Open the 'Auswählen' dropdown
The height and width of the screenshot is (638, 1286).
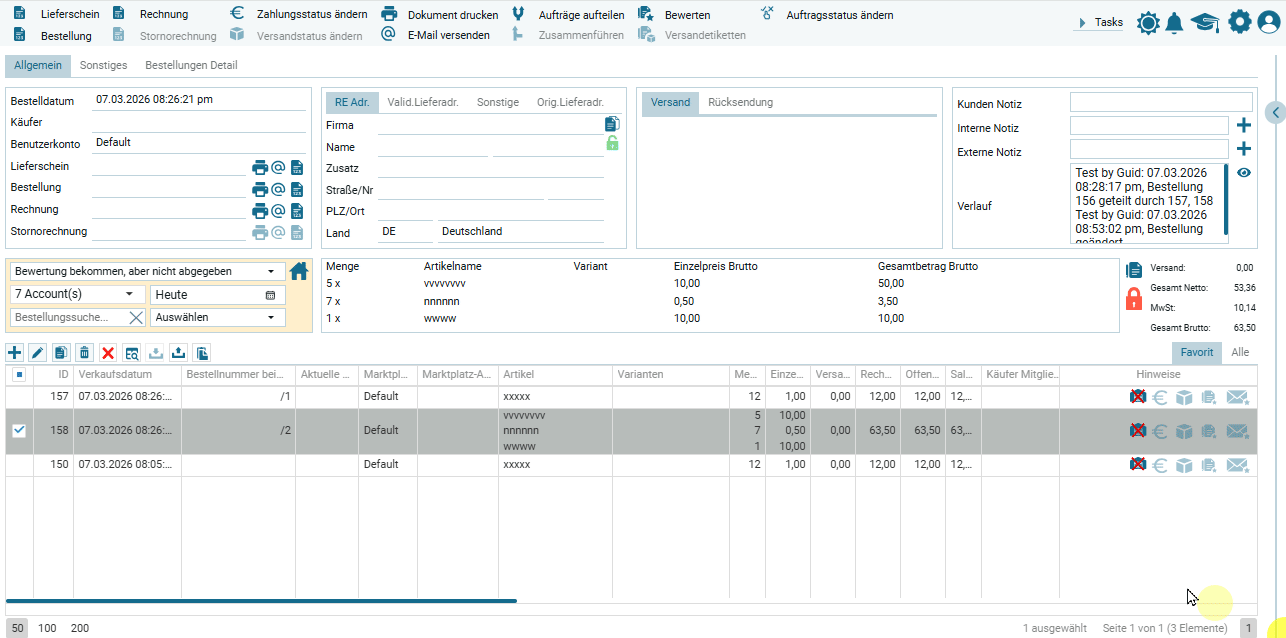click(x=216, y=317)
